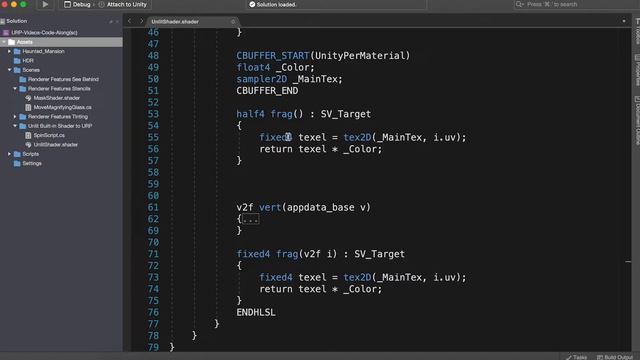Click v2f vert(appdata_base v) signature
Viewport: 640px width, 360px height.
coord(303,208)
